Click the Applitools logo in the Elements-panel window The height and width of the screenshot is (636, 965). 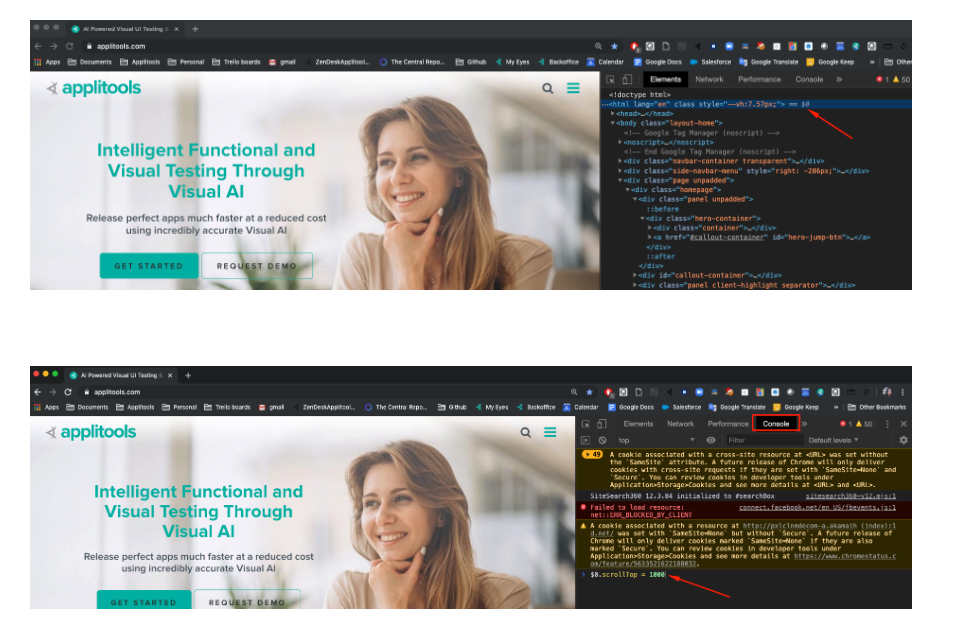pos(94,88)
